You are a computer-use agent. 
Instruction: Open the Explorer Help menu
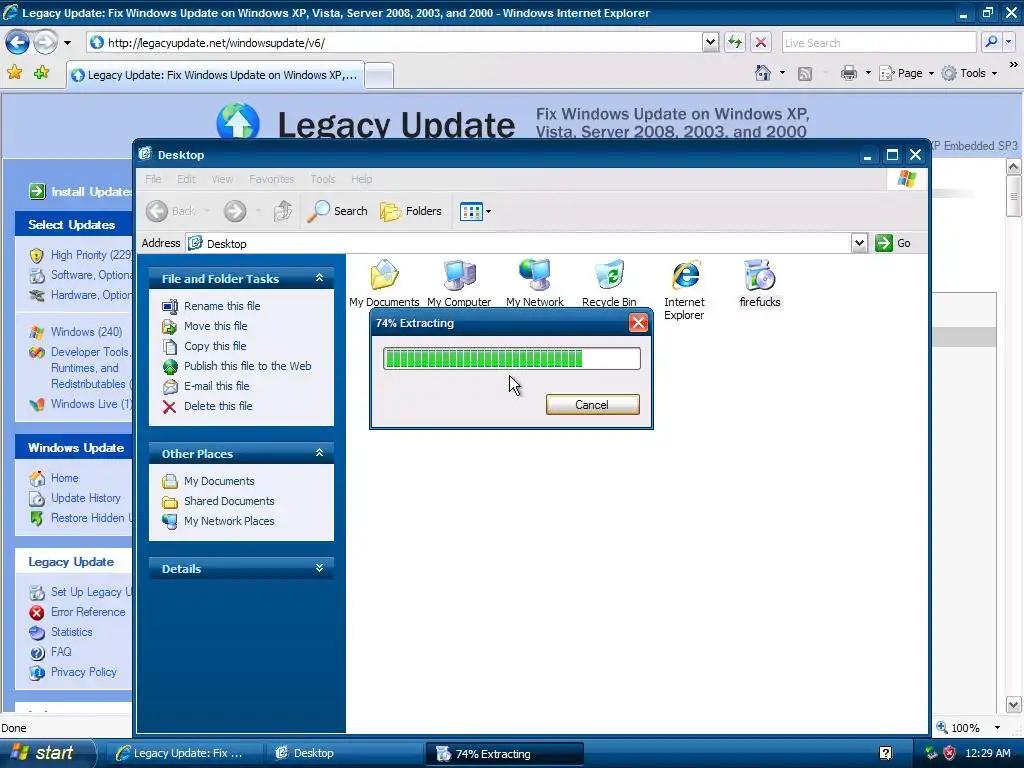[361, 179]
